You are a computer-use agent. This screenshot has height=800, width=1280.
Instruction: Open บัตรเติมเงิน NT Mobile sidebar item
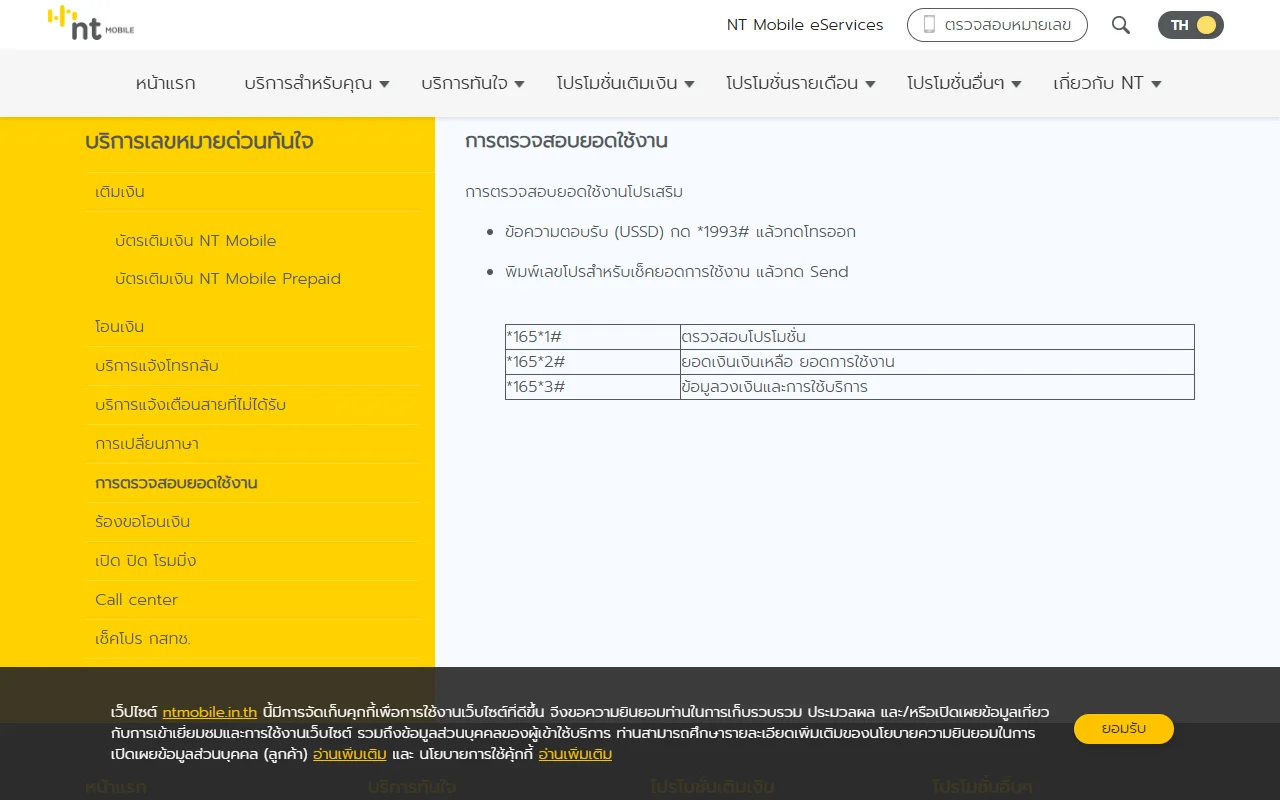(196, 241)
